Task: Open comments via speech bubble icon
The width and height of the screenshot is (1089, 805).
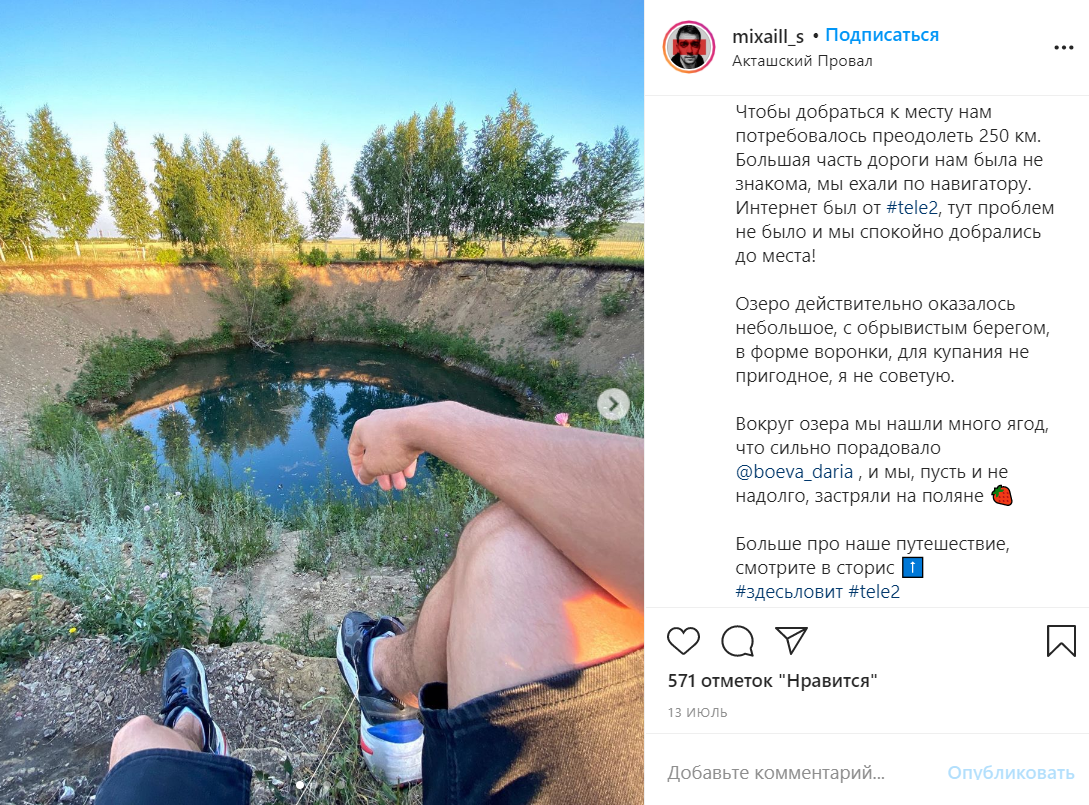Action: click(x=738, y=640)
